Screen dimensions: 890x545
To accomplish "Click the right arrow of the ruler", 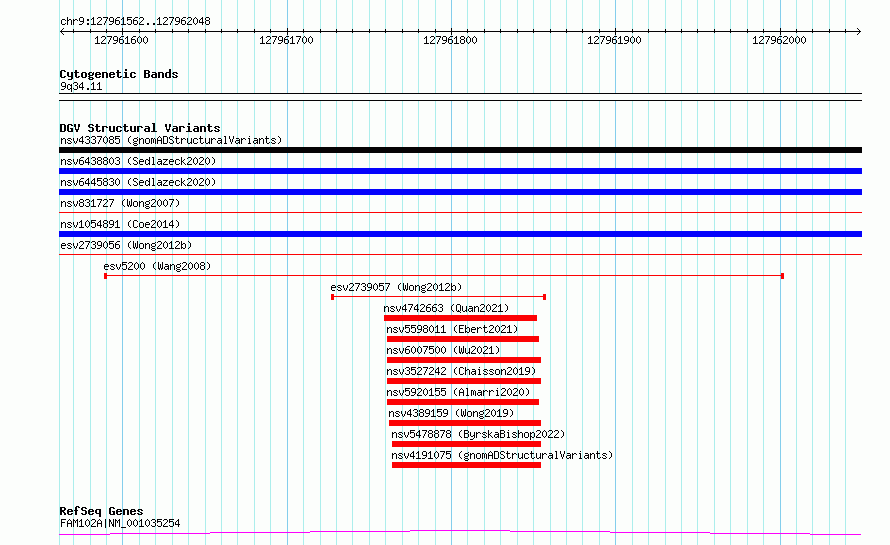I will point(859,32).
